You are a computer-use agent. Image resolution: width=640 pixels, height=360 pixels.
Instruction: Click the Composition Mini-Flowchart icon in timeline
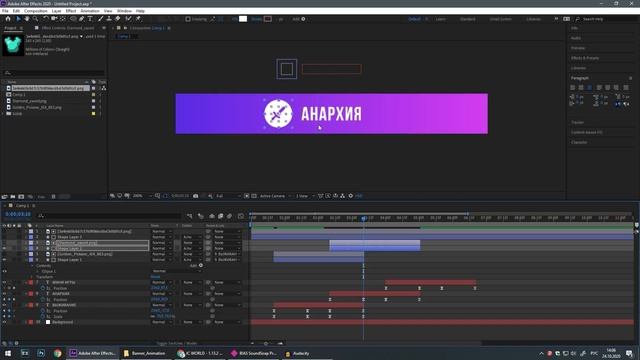pos(189,216)
